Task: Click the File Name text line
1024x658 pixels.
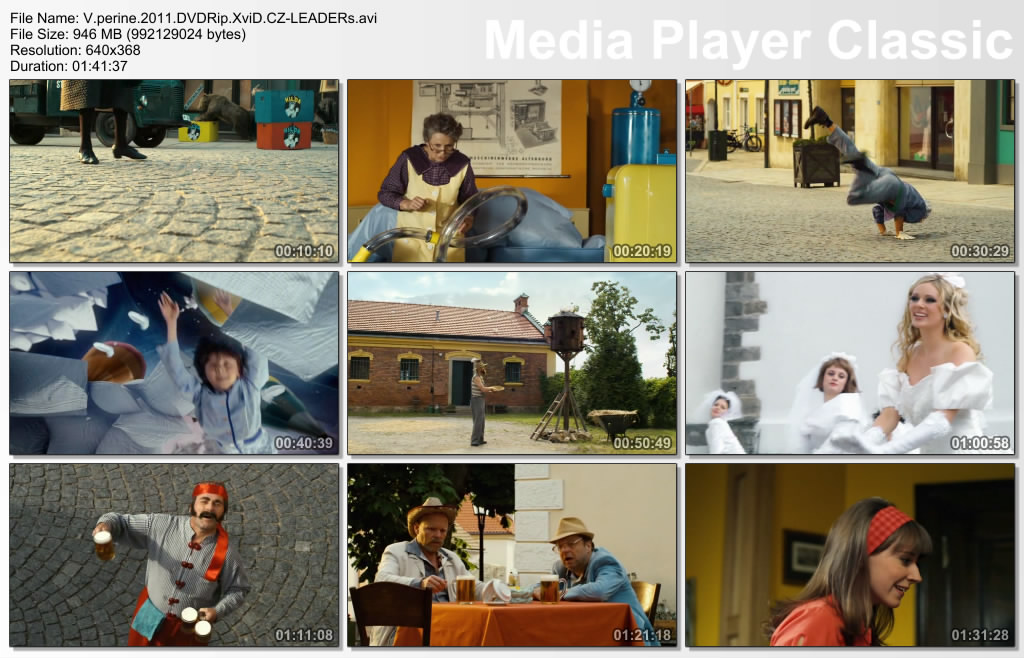Action: [193, 18]
